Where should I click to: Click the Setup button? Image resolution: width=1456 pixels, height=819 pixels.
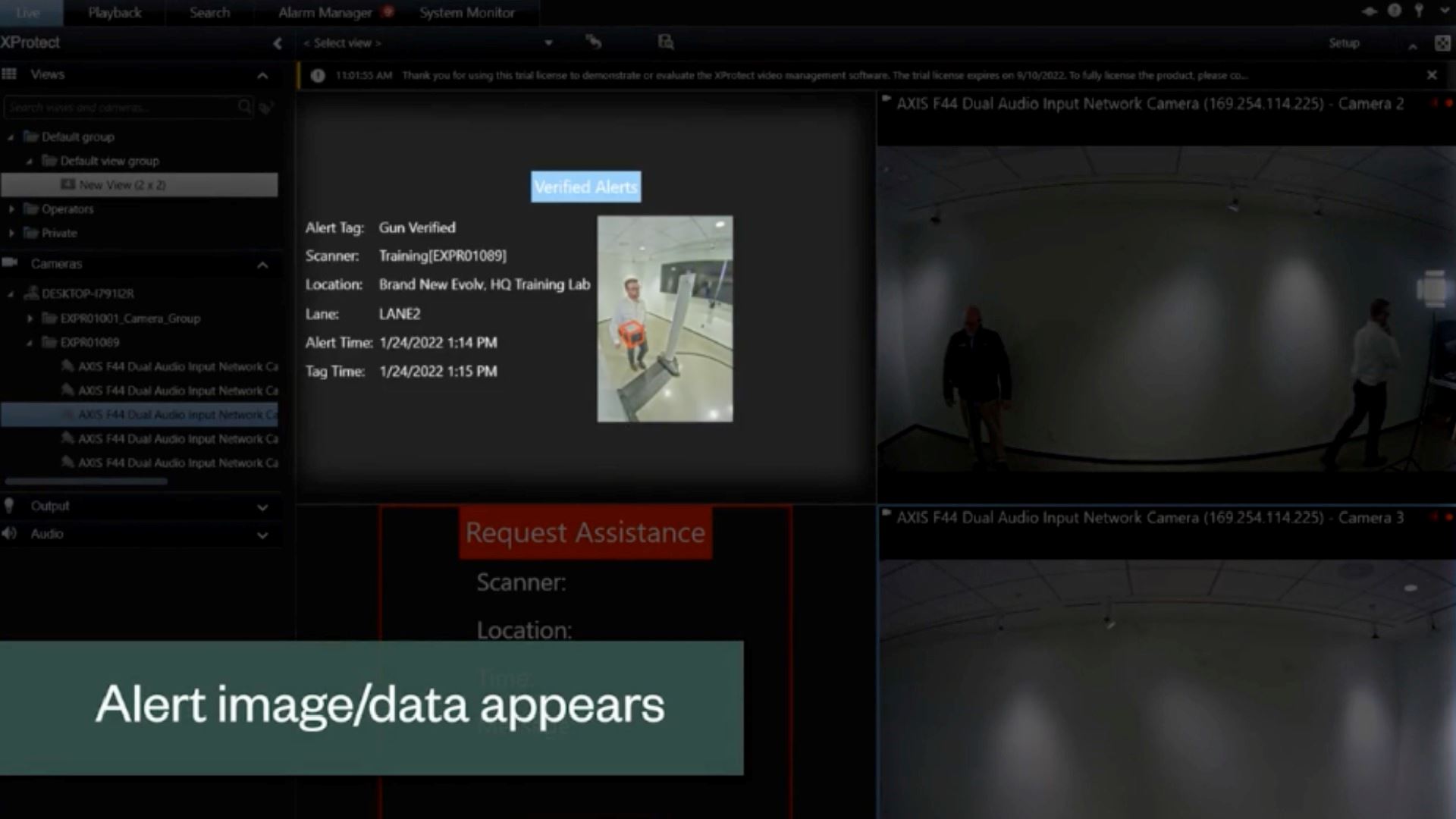(x=1344, y=43)
